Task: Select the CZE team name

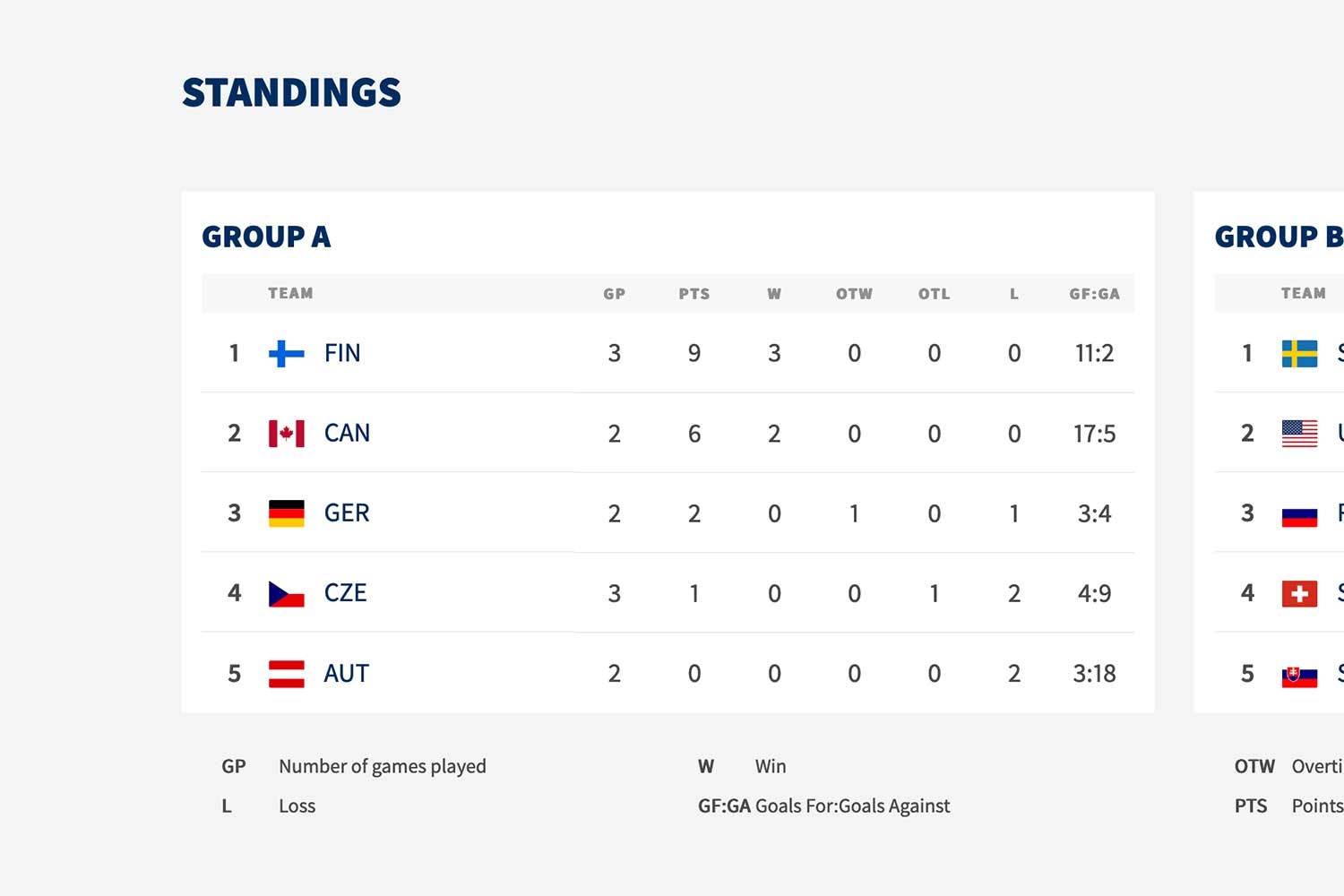Action: pos(345,593)
